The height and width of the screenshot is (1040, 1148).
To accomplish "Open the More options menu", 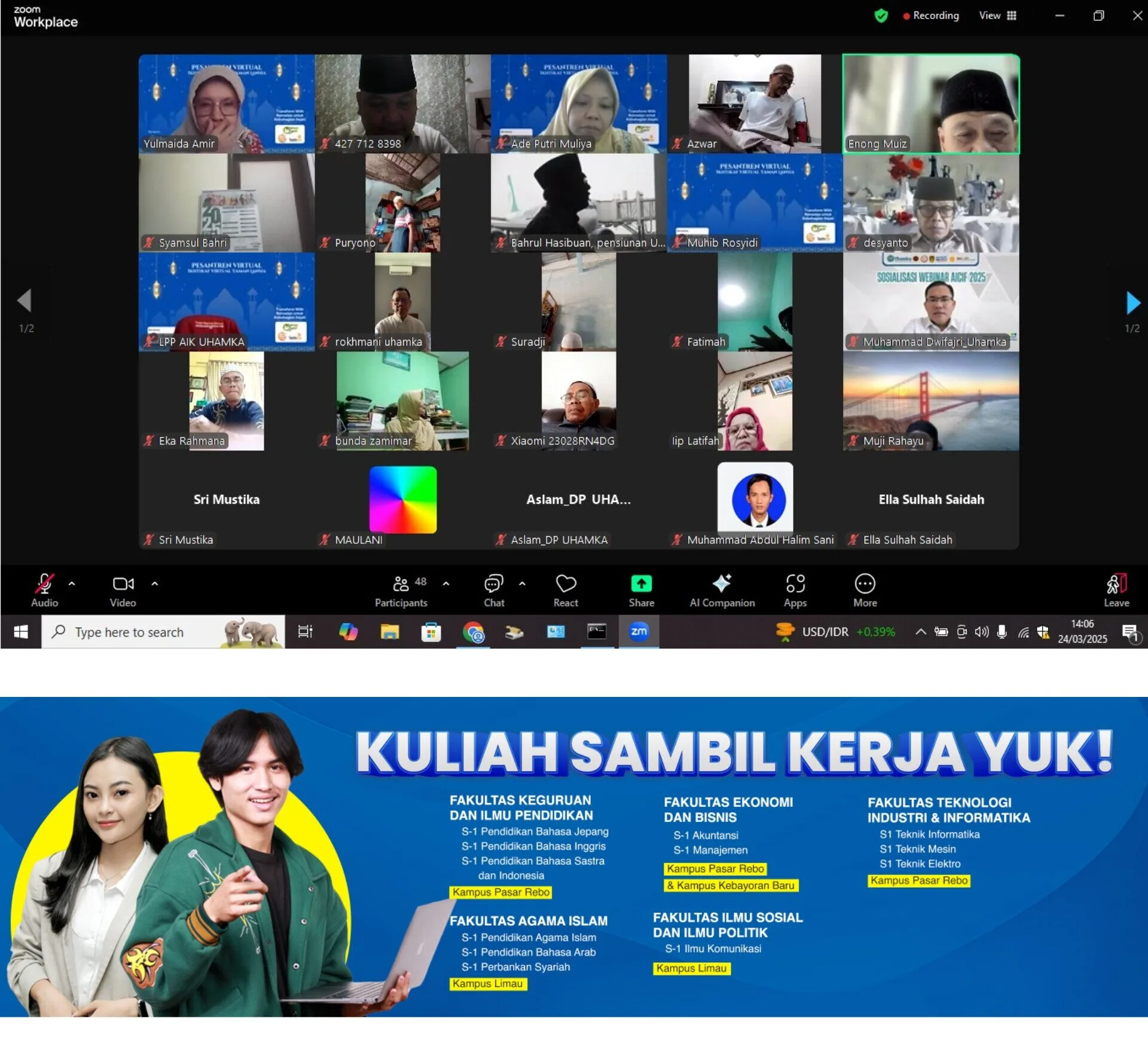I will (x=865, y=589).
